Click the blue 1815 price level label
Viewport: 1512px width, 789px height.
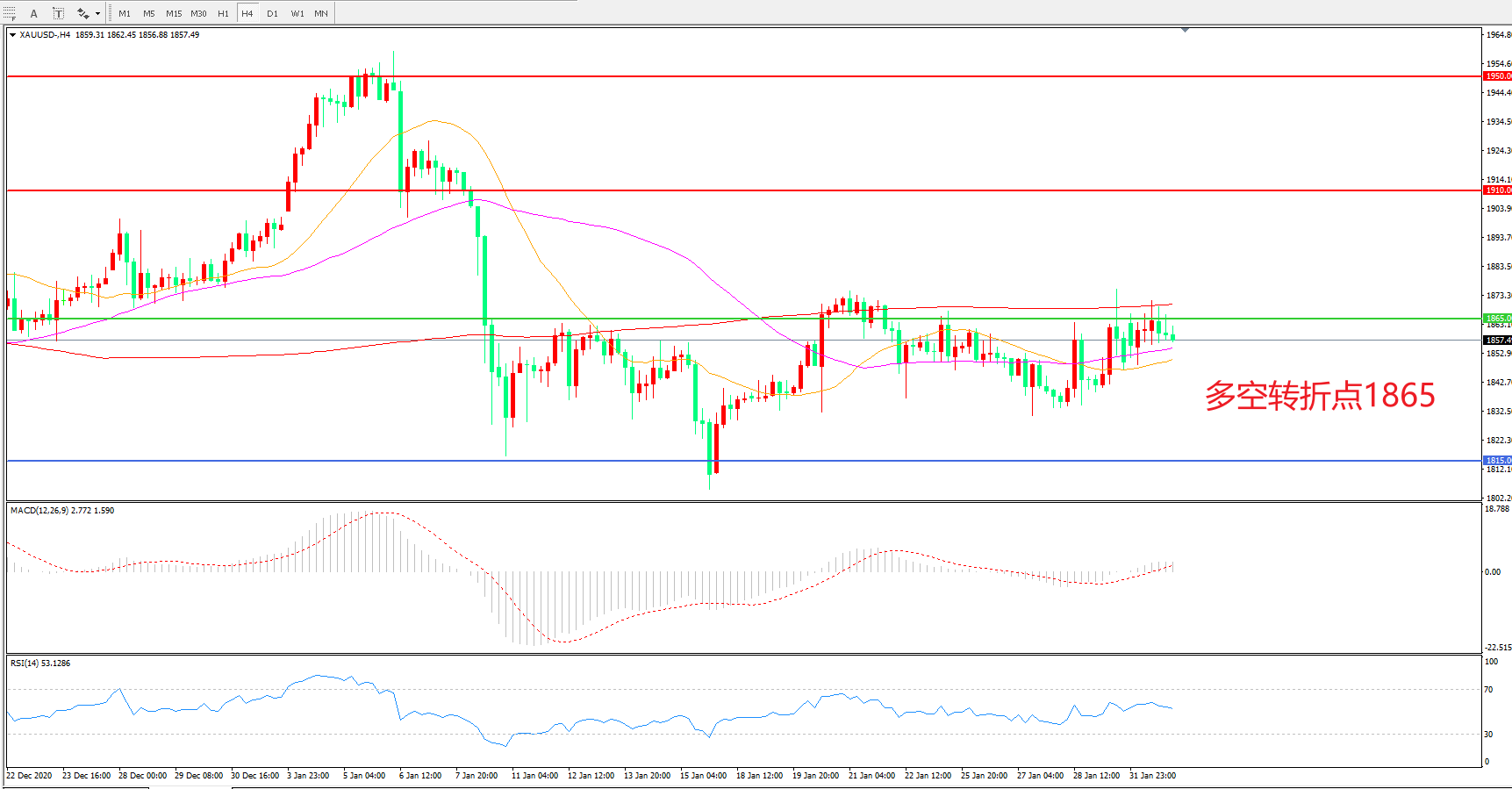1497,460
